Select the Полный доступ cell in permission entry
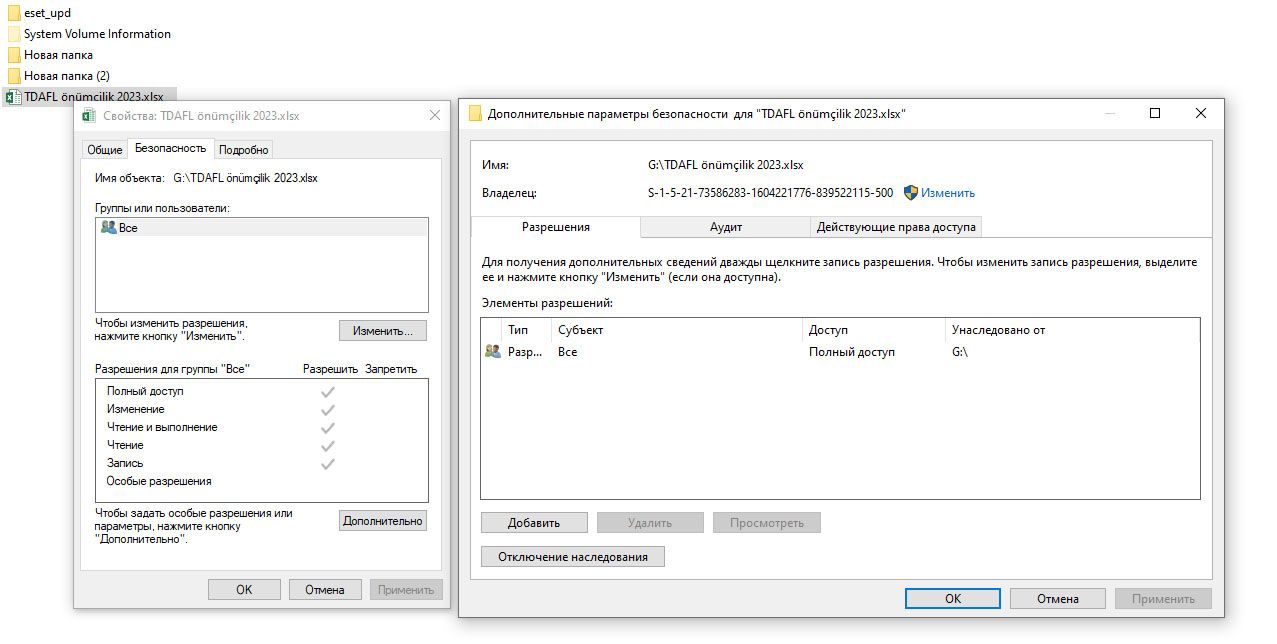 pos(852,352)
